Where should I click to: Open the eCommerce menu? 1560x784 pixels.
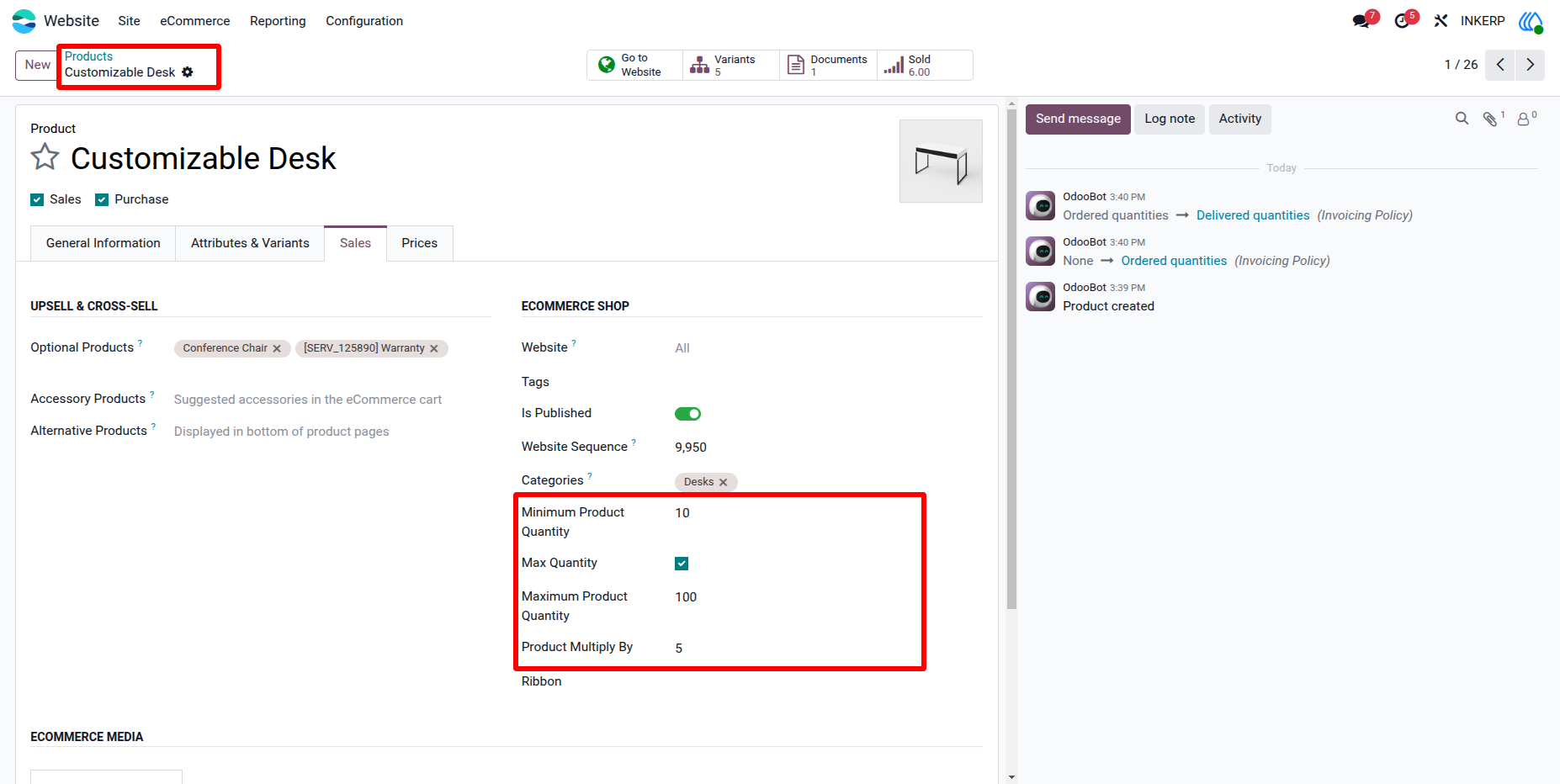coord(195,21)
